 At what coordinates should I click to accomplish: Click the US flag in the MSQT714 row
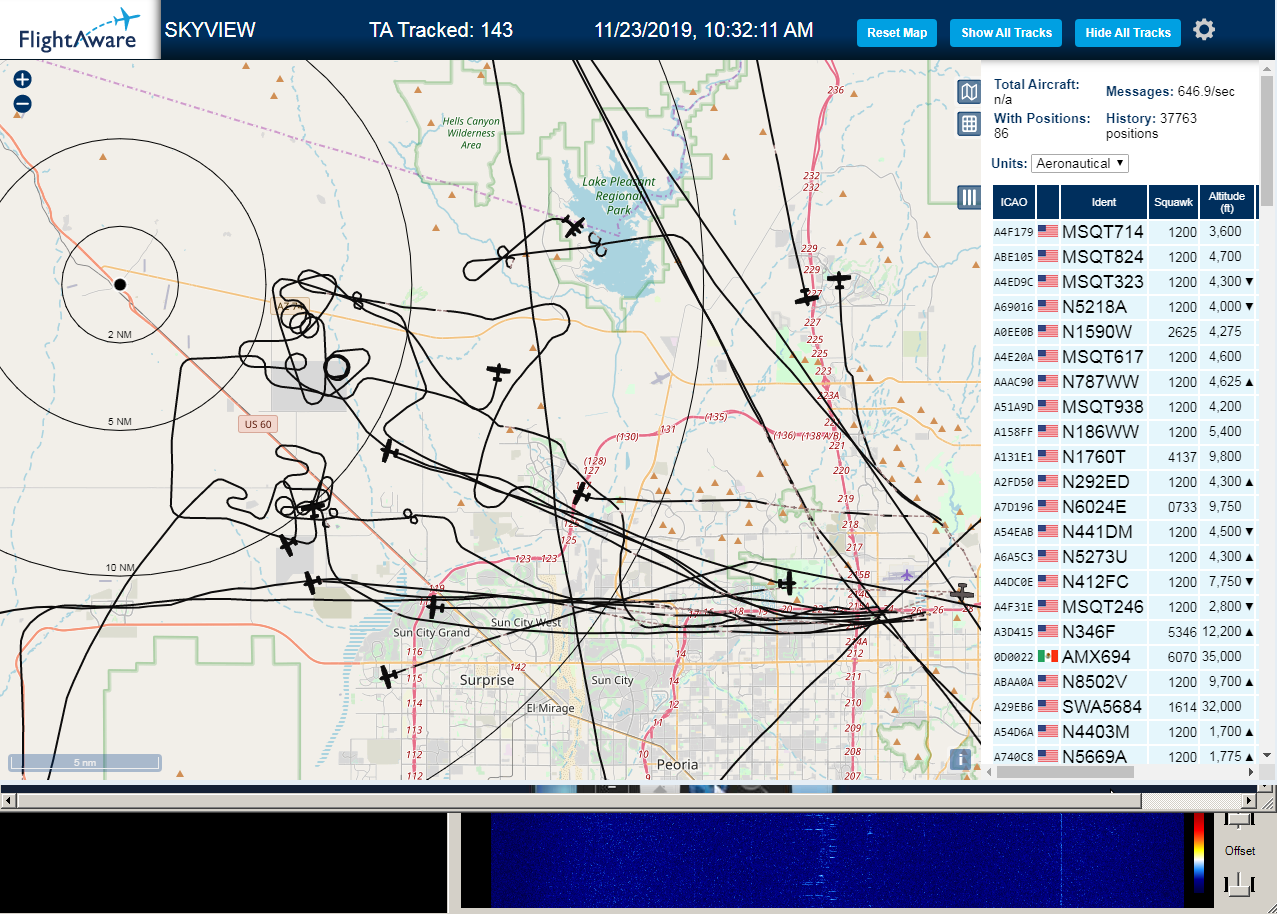tap(1048, 232)
